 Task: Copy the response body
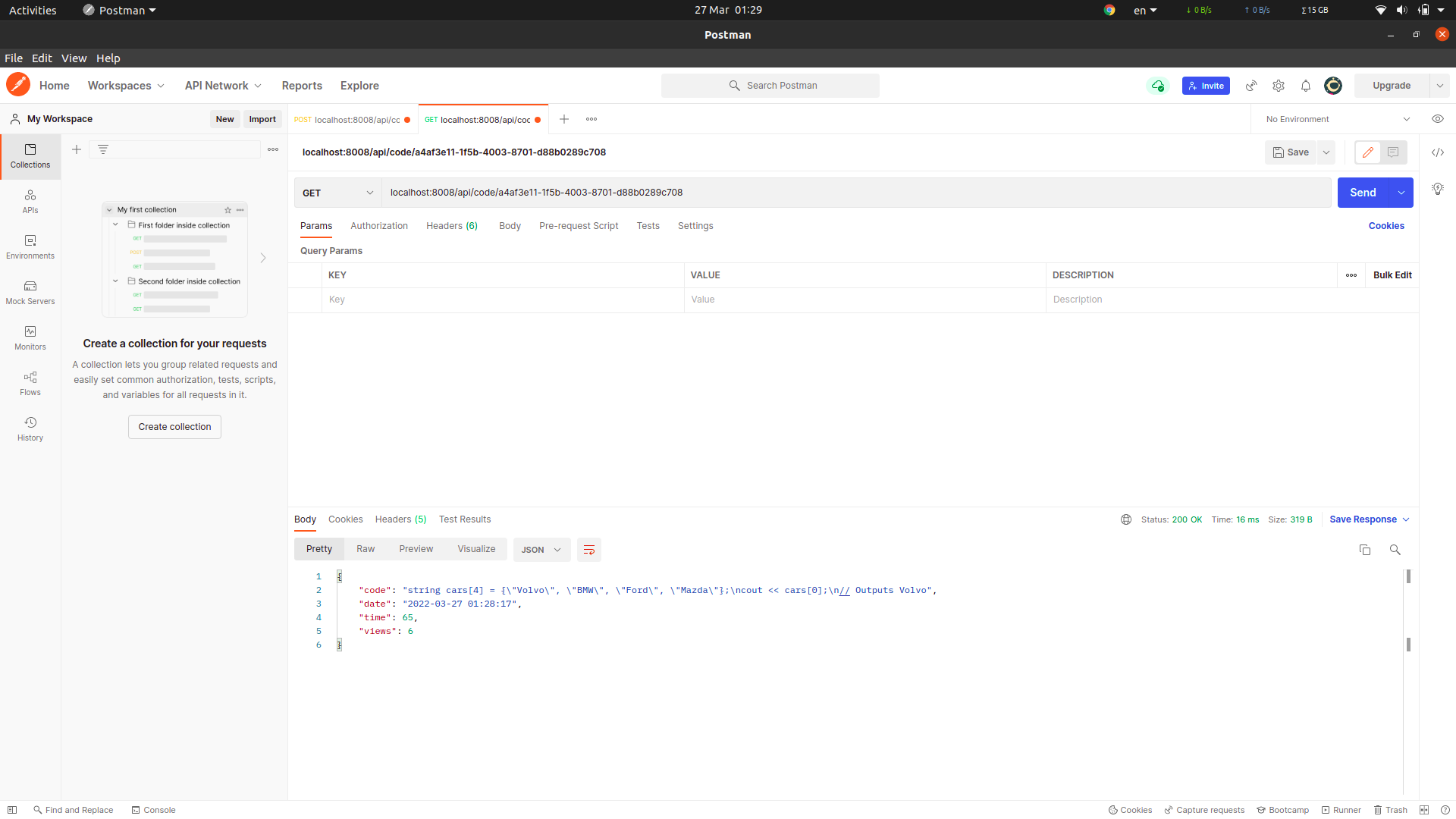point(1365,550)
